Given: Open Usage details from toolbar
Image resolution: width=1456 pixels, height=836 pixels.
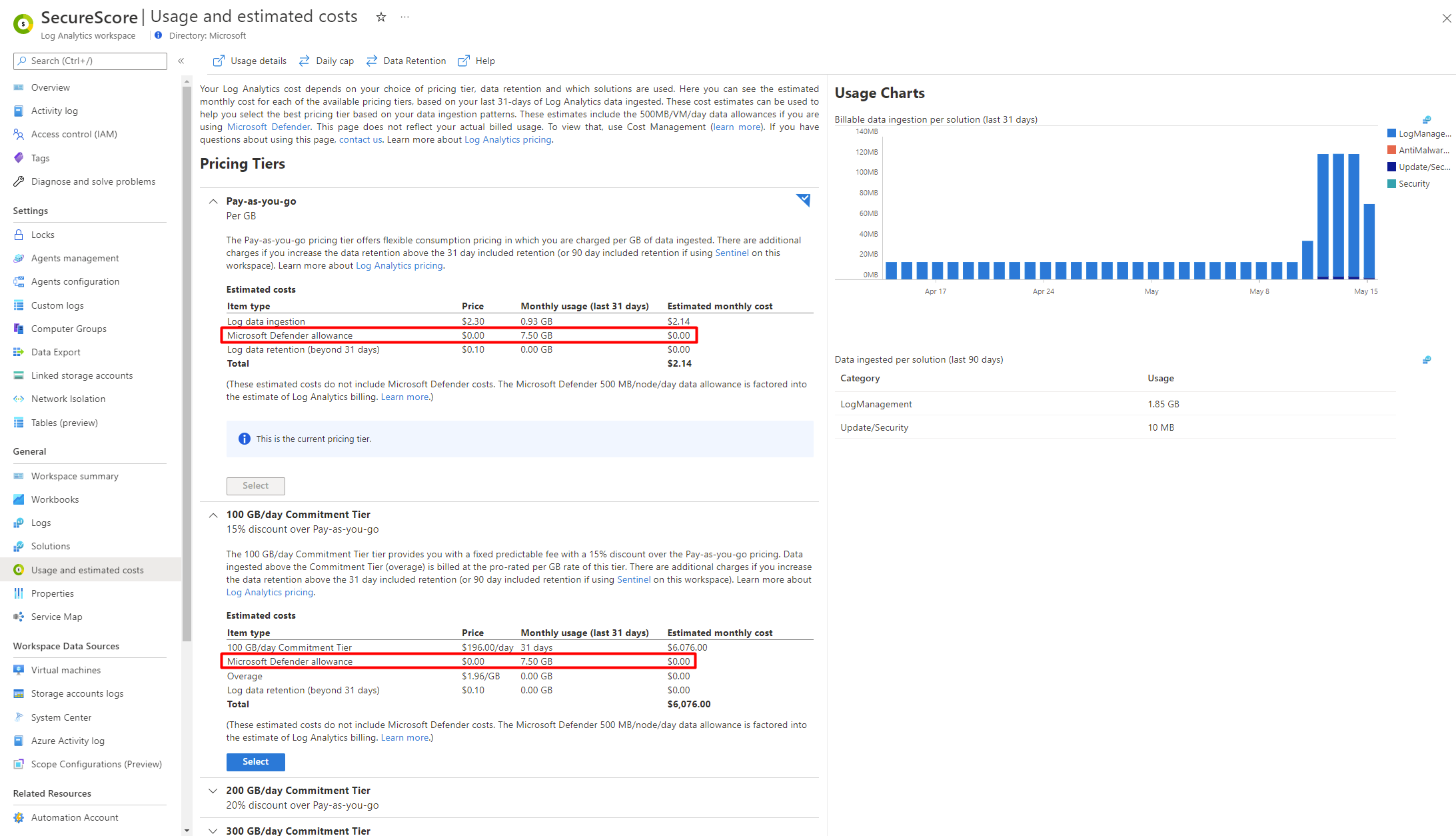Looking at the screenshot, I should tap(250, 61).
